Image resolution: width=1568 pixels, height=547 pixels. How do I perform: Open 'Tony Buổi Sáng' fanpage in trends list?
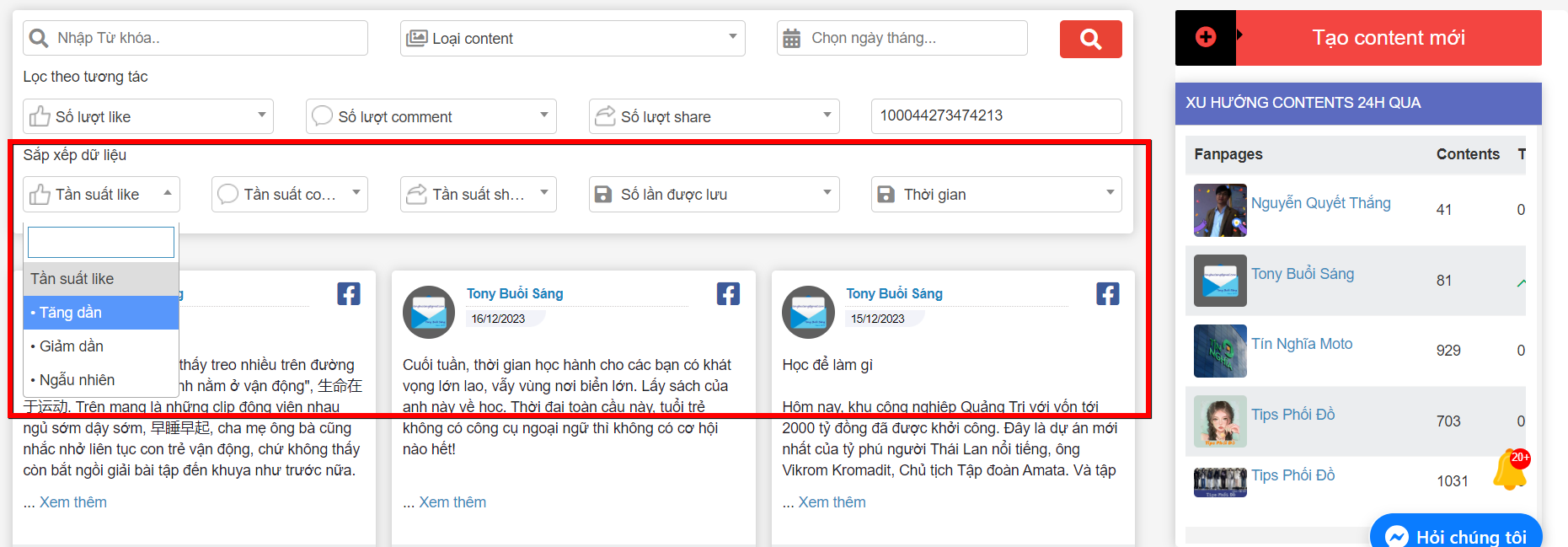tap(1303, 274)
